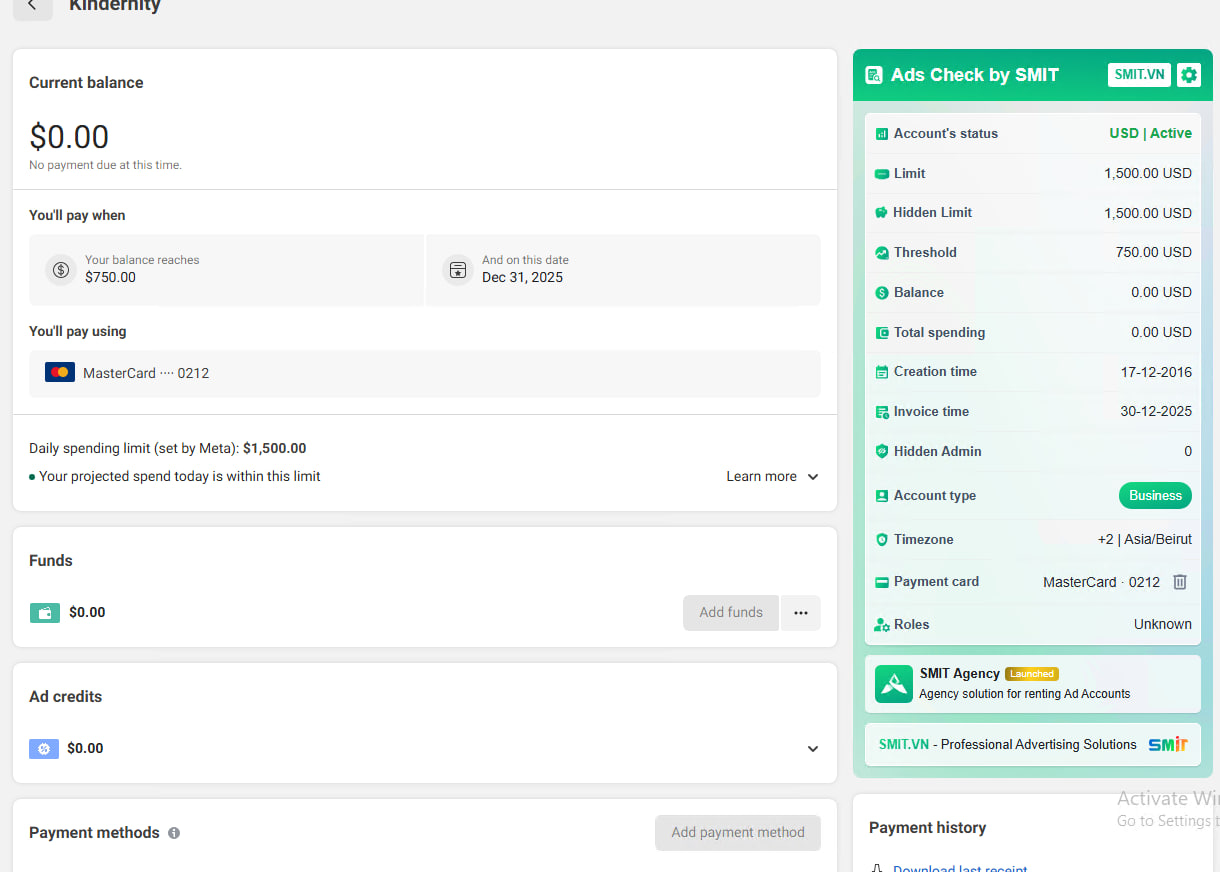
Task: Click the dollar icon beside balance threshold
Action: 61,270
